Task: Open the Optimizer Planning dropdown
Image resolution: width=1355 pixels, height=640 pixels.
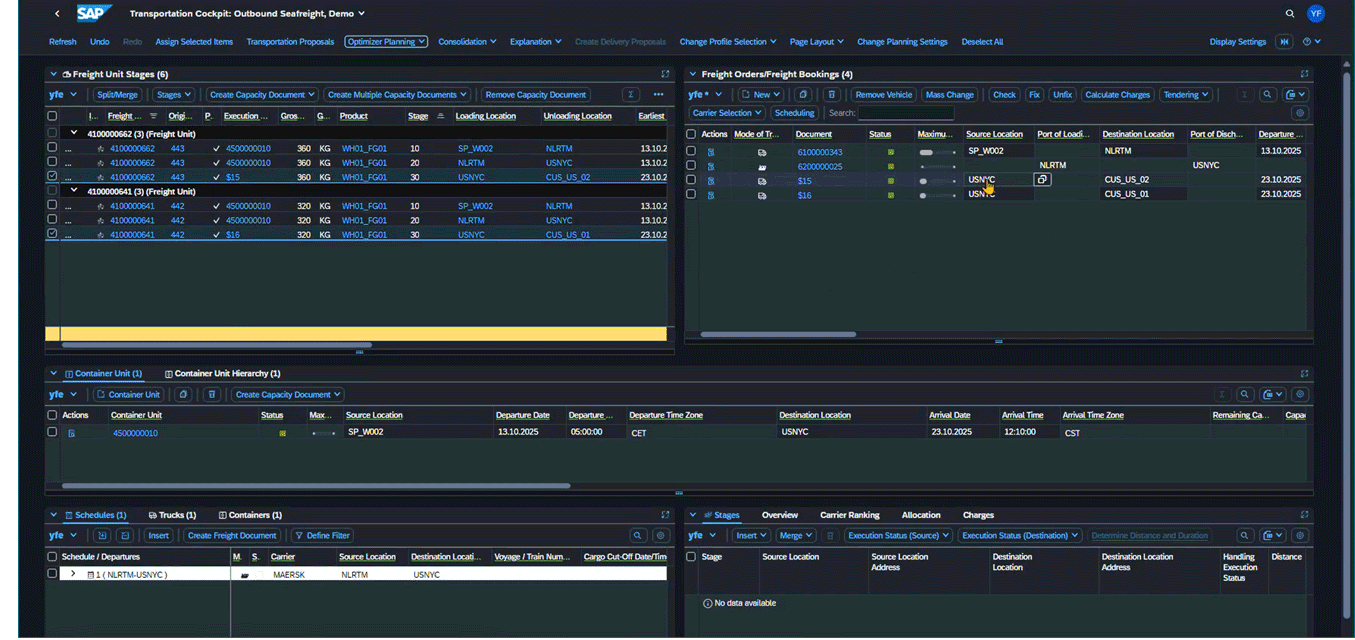Action: (x=386, y=42)
